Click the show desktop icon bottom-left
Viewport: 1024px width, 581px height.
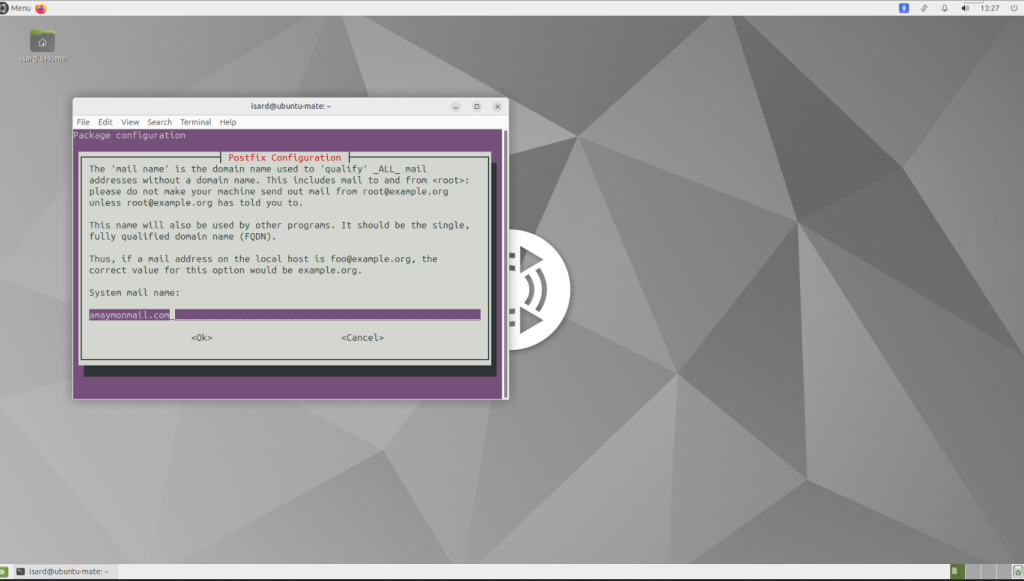[4, 572]
